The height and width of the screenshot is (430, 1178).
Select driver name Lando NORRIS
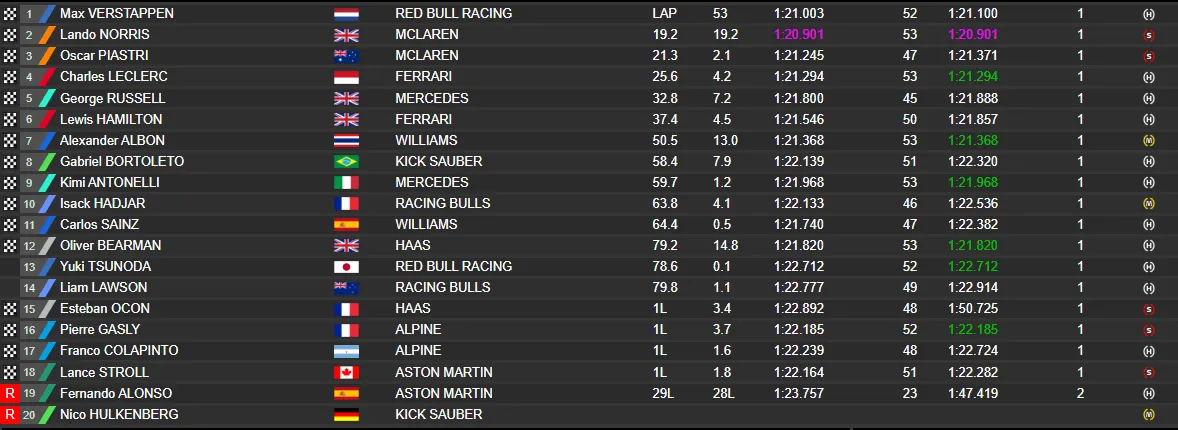coord(104,35)
